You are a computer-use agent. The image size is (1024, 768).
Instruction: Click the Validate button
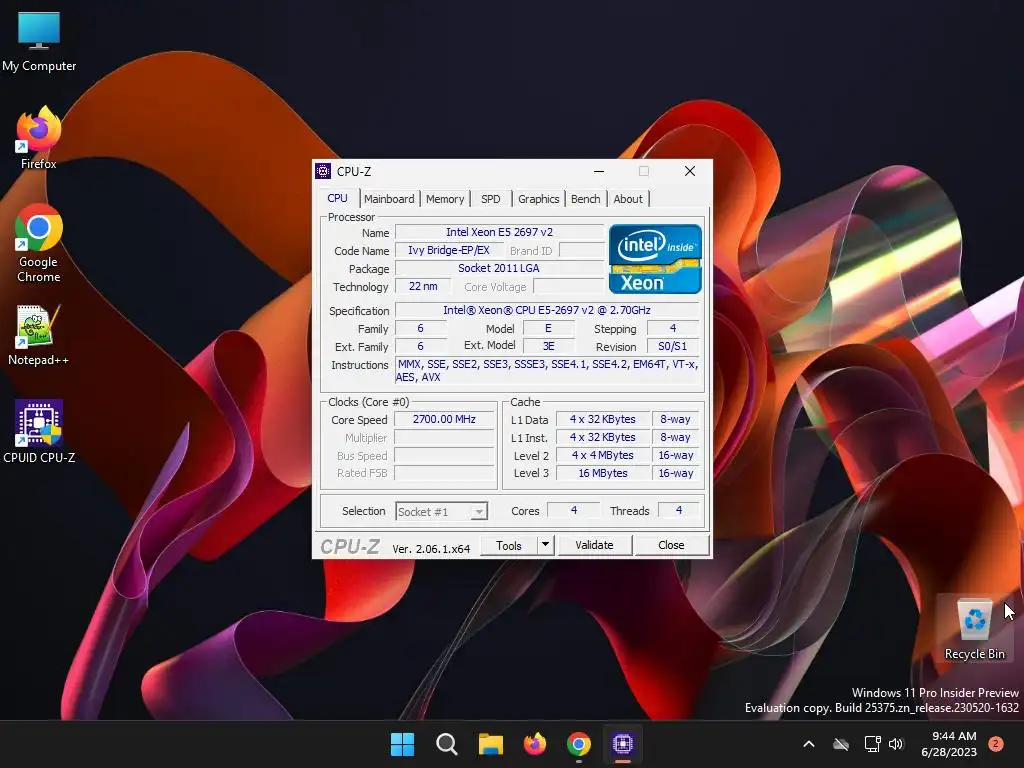594,545
